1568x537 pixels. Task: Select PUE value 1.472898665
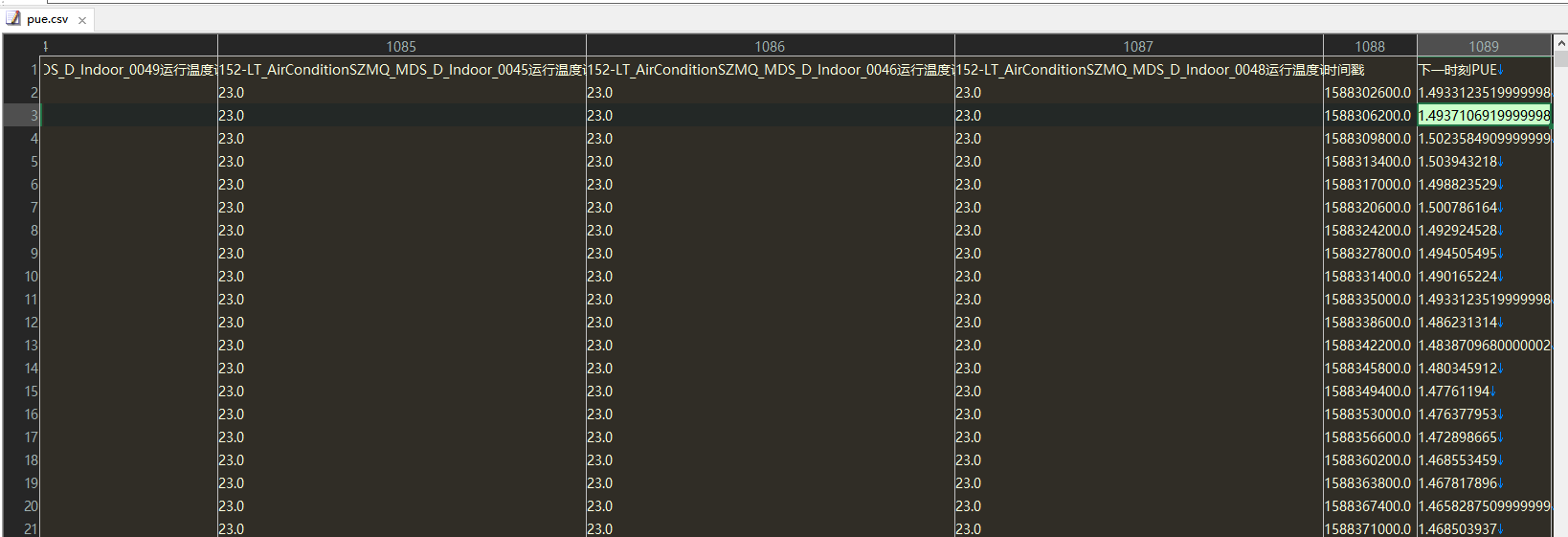[1484, 437]
